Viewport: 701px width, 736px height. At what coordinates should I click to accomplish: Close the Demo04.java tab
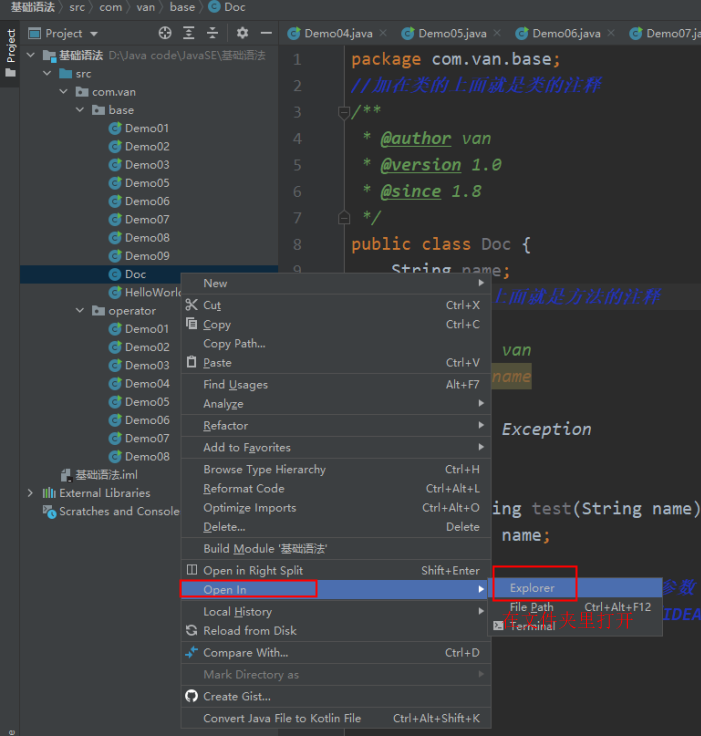point(383,33)
